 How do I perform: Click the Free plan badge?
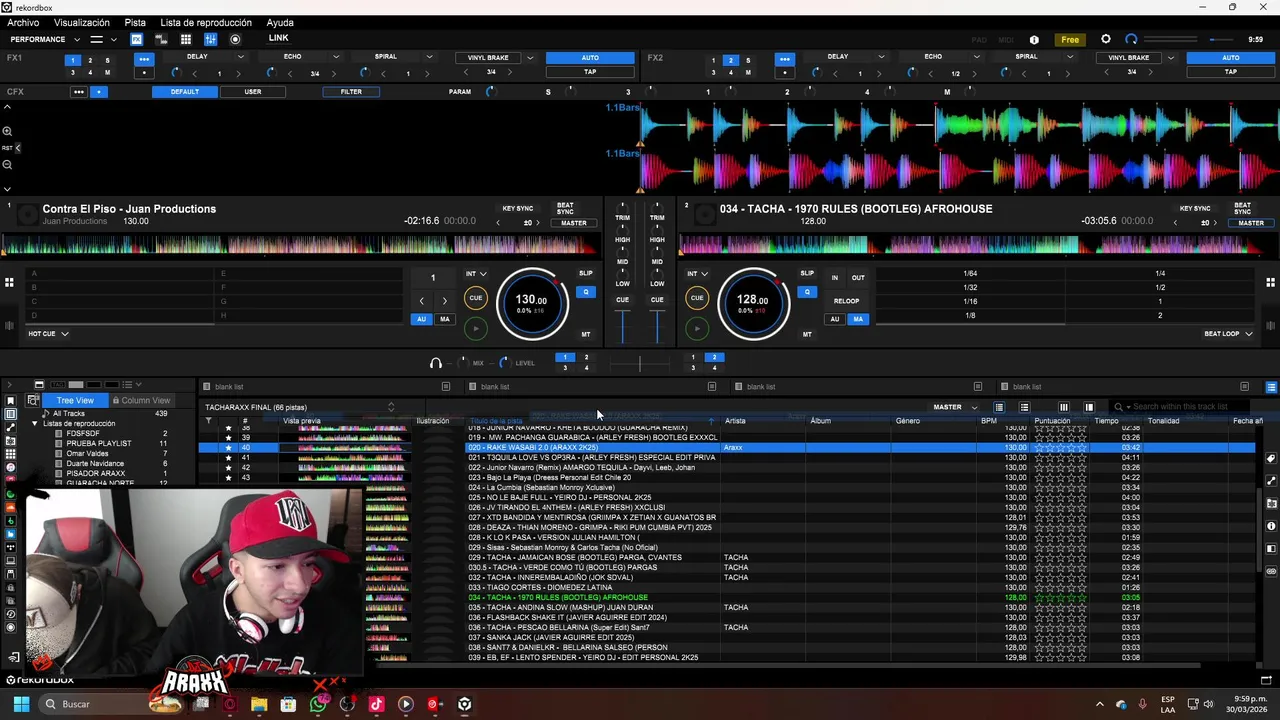(1070, 40)
